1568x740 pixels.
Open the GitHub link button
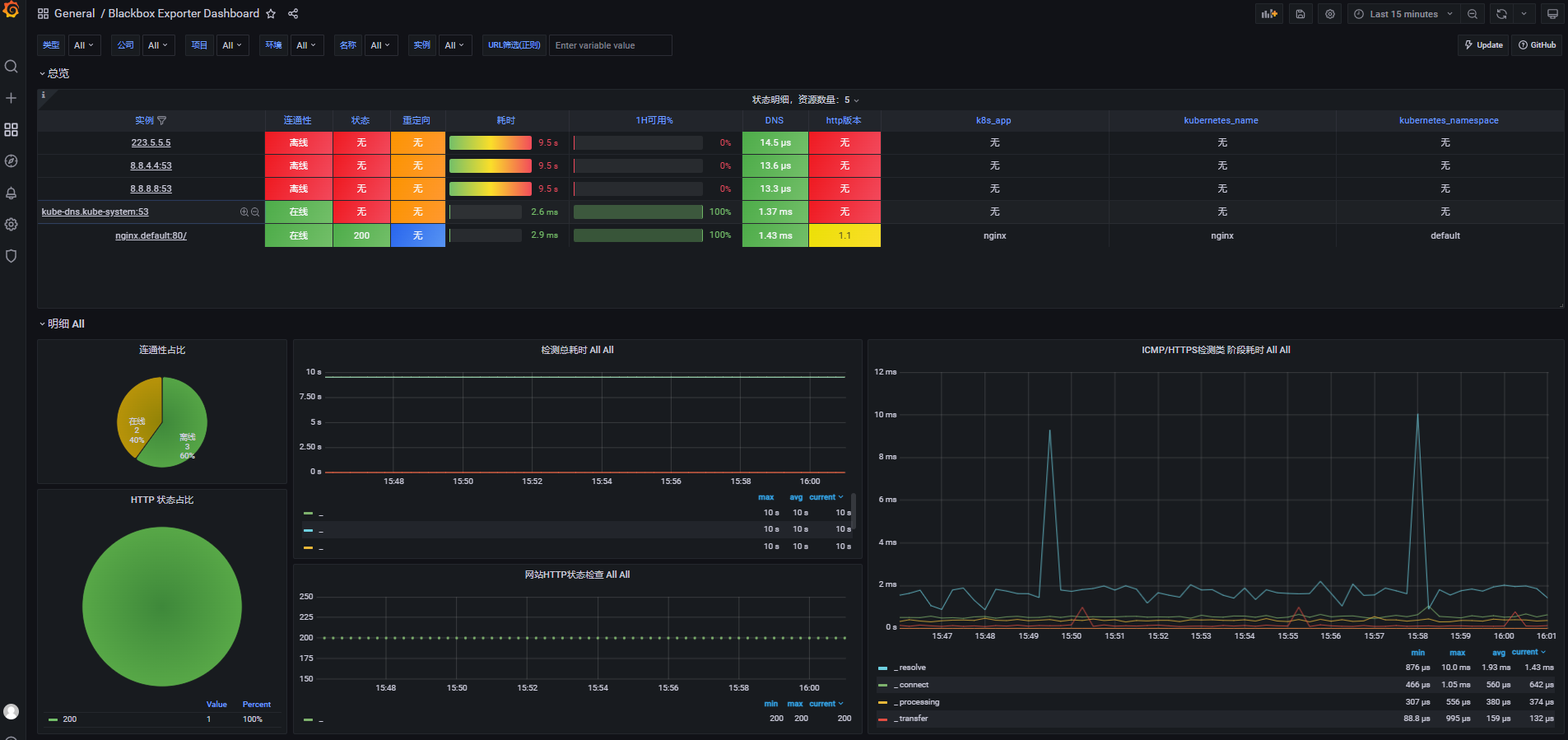pos(1537,45)
